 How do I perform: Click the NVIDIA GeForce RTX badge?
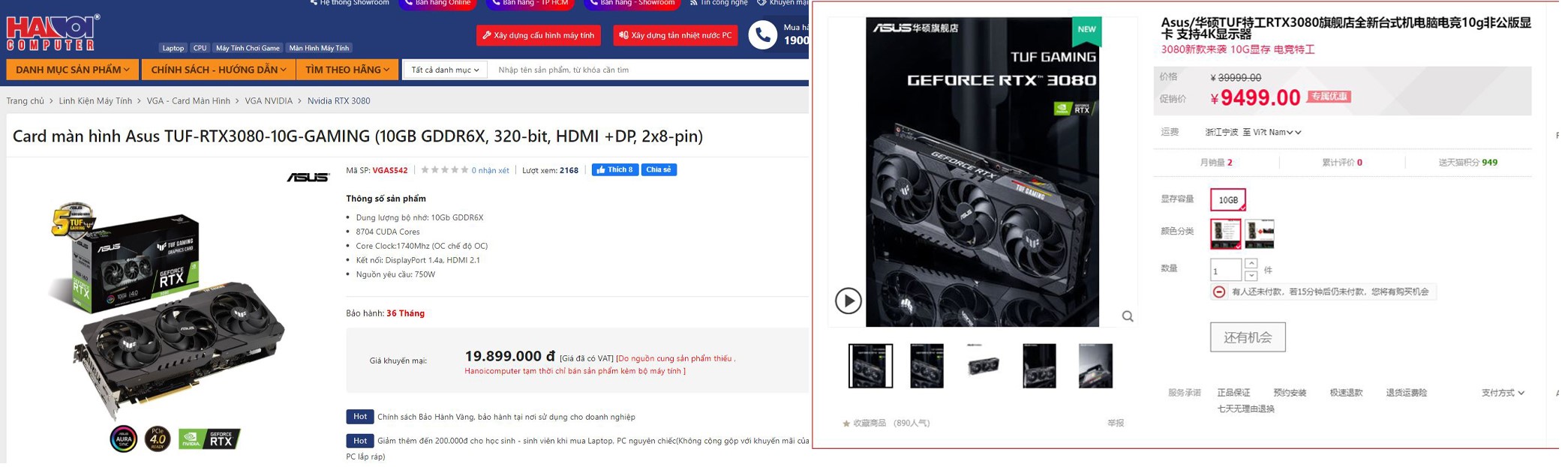coord(211,441)
